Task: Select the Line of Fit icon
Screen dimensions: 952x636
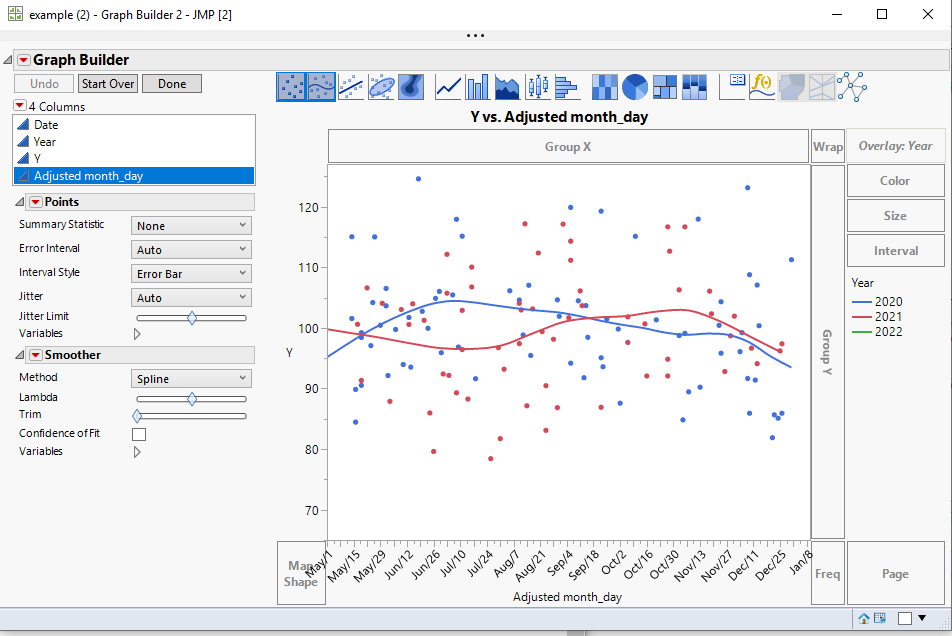Action: click(351, 87)
